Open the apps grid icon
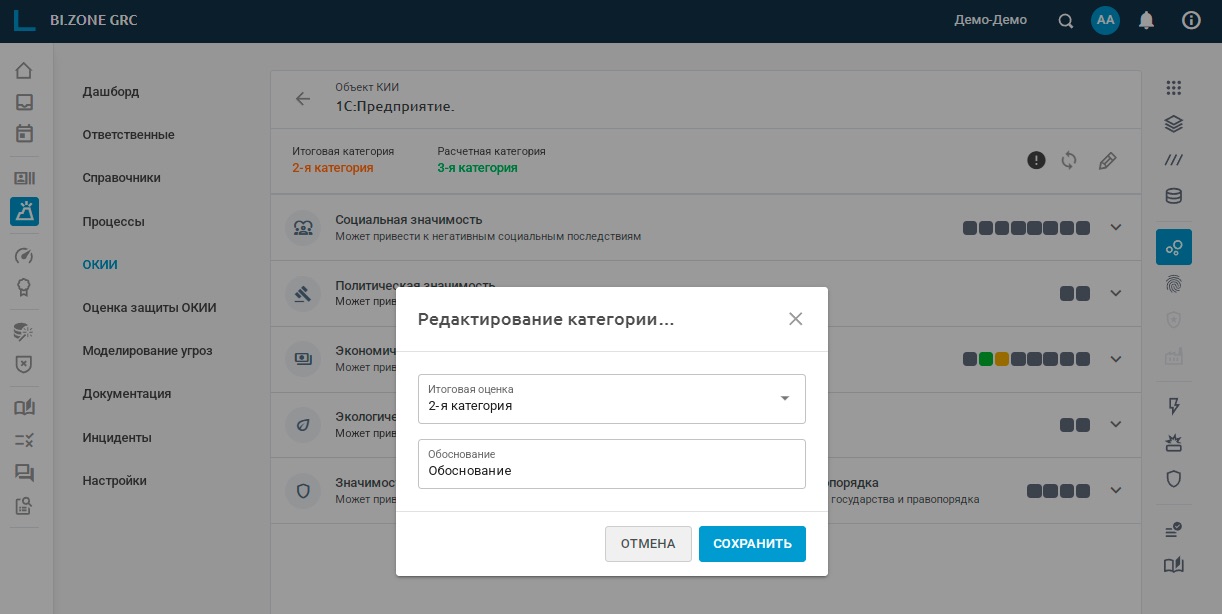Image resolution: width=1222 pixels, height=614 pixels. 1174,88
